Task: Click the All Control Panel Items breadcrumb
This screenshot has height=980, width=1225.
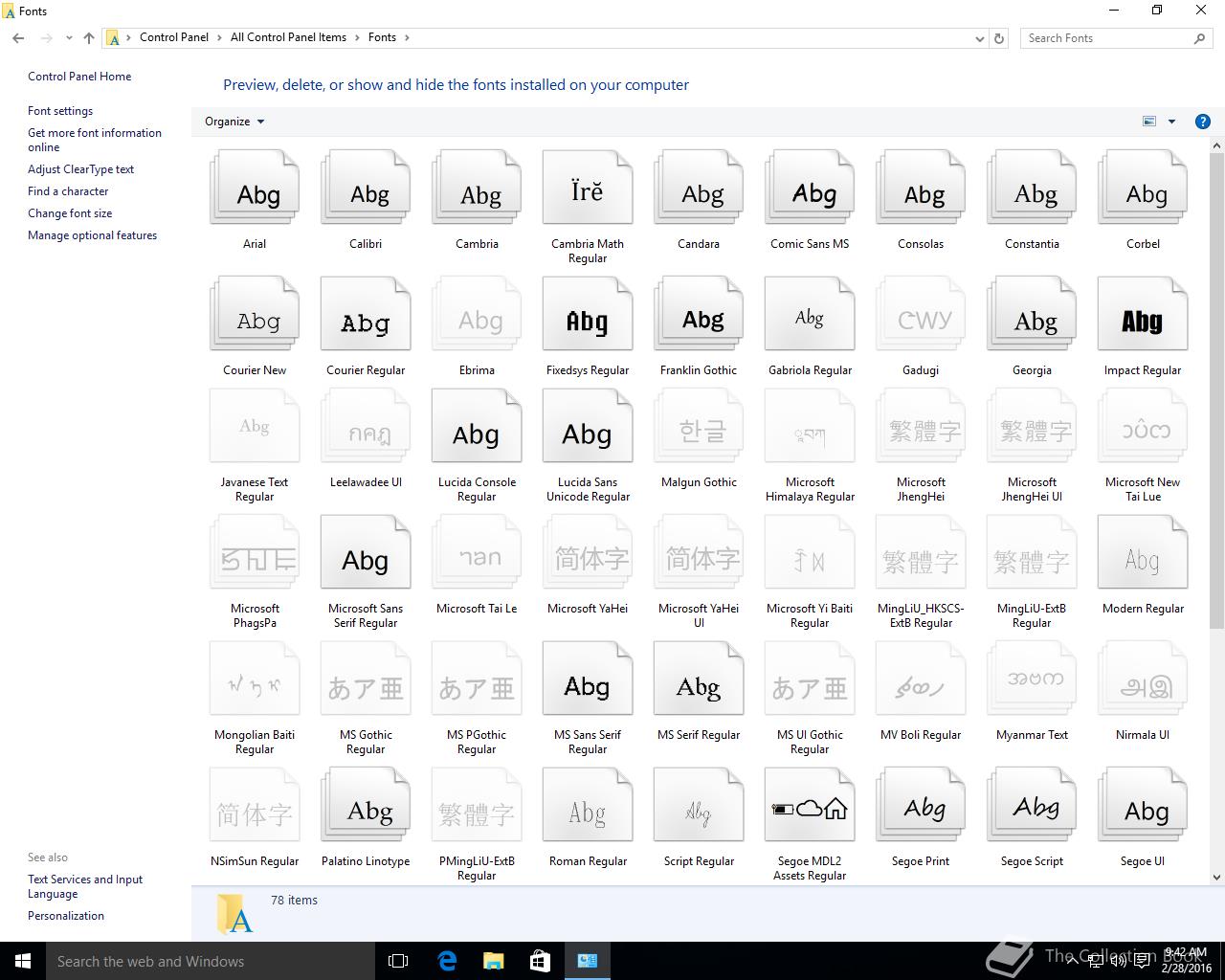Action: coord(288,37)
